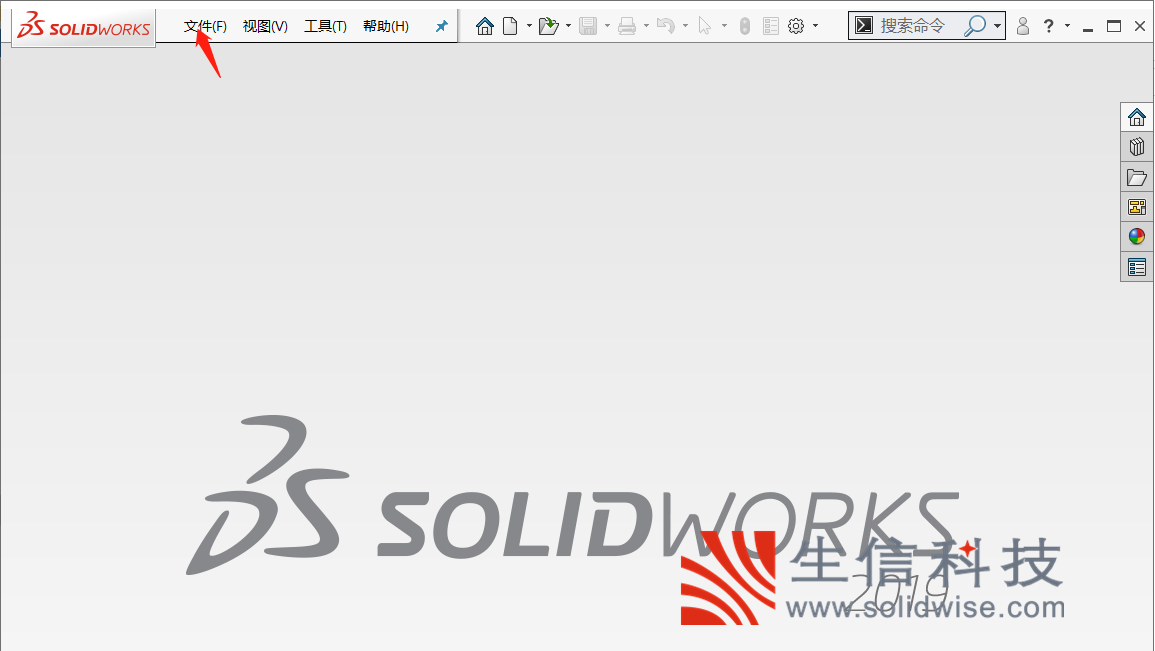
Task: Open the 视图(V) menu
Action: 265,27
